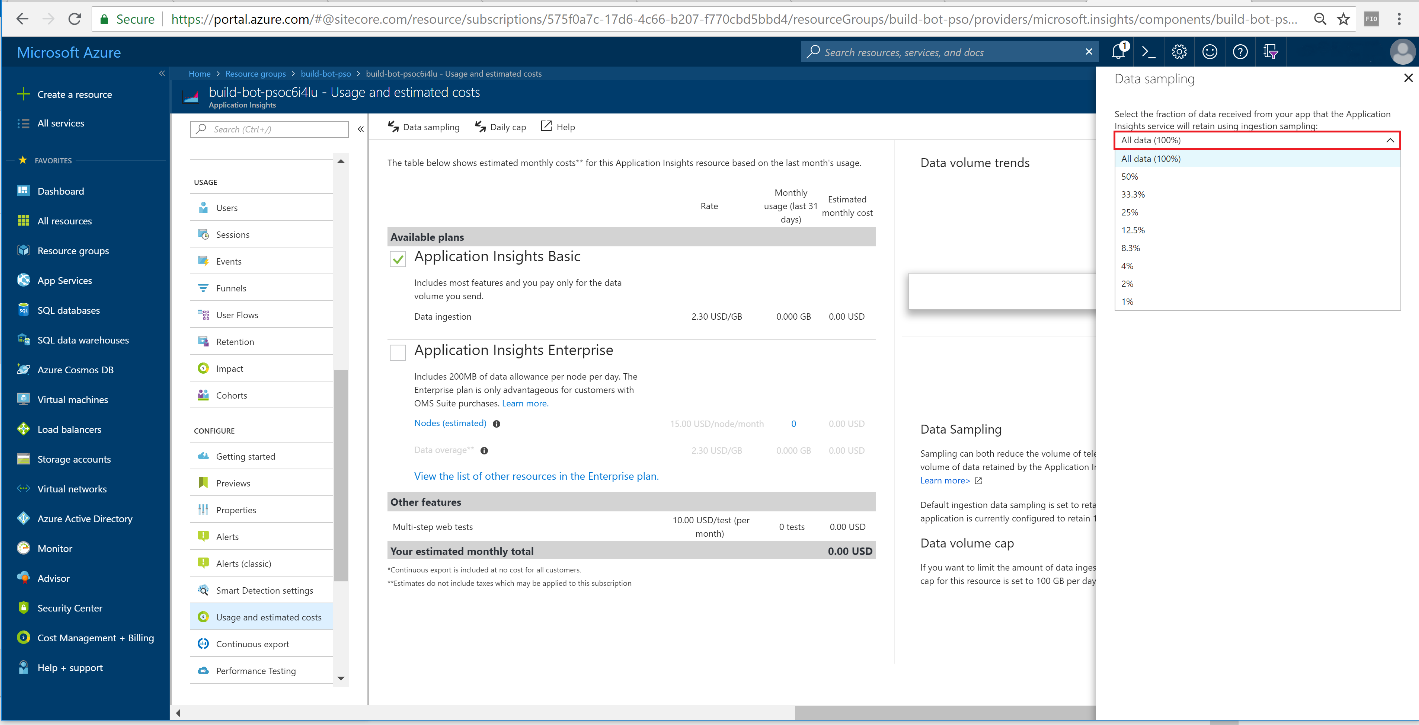The height and width of the screenshot is (725, 1419).
Task: Check the Application Insights Enterprise plan
Action: point(398,352)
